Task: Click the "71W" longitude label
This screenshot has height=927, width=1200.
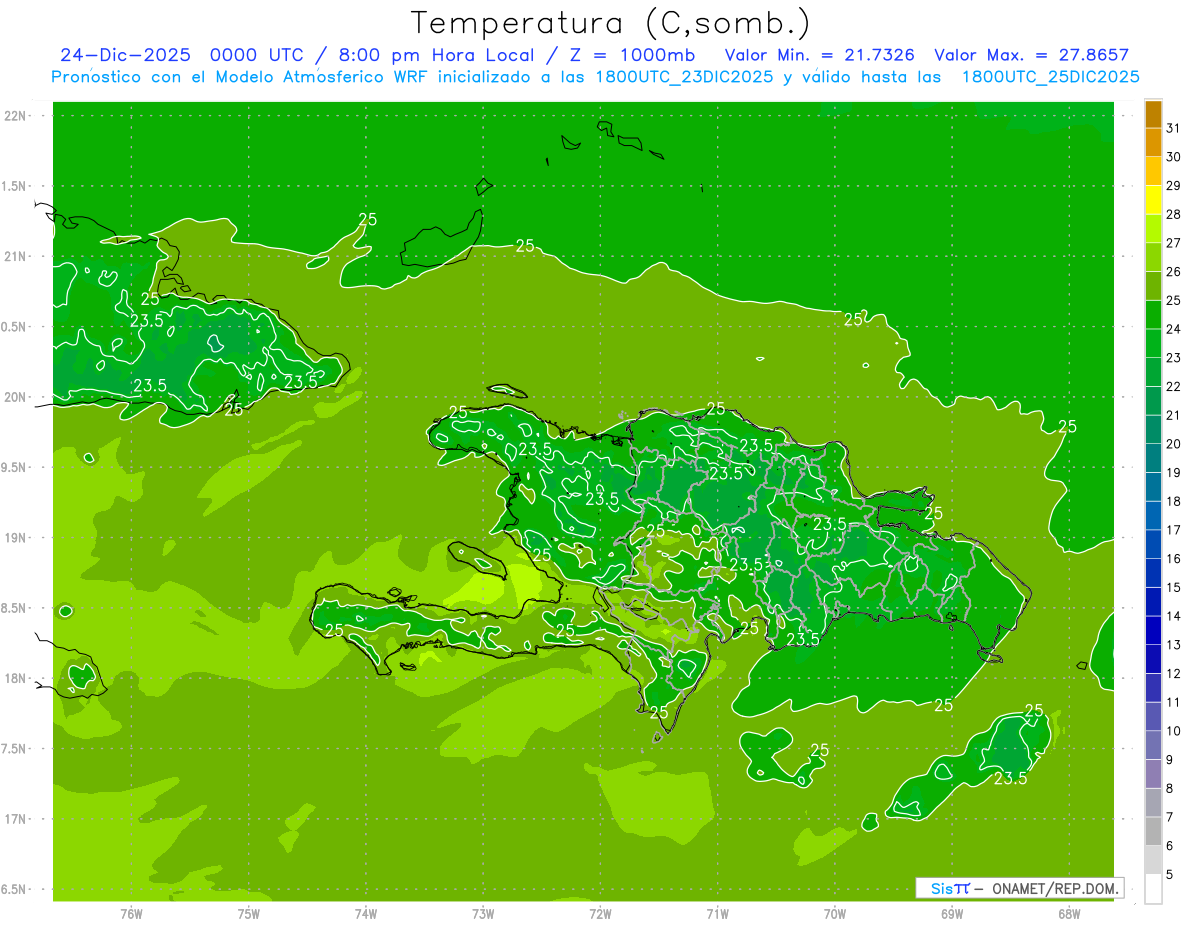Action: 717,913
